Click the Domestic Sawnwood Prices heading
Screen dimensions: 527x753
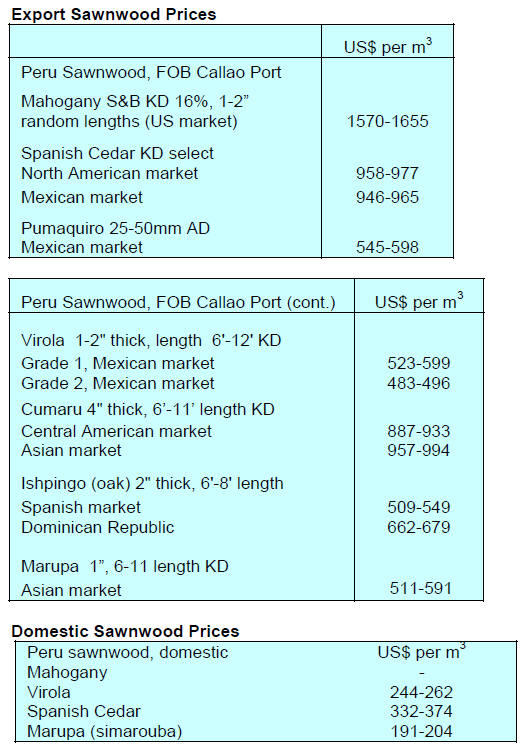click(125, 631)
